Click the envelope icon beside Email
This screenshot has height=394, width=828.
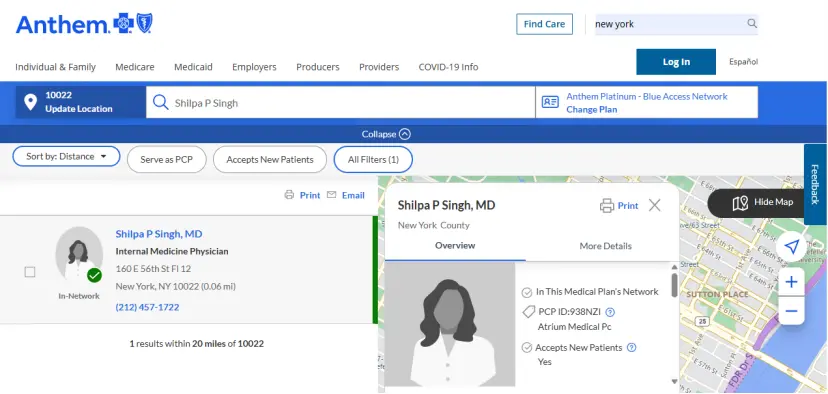pyautogui.click(x=332, y=195)
